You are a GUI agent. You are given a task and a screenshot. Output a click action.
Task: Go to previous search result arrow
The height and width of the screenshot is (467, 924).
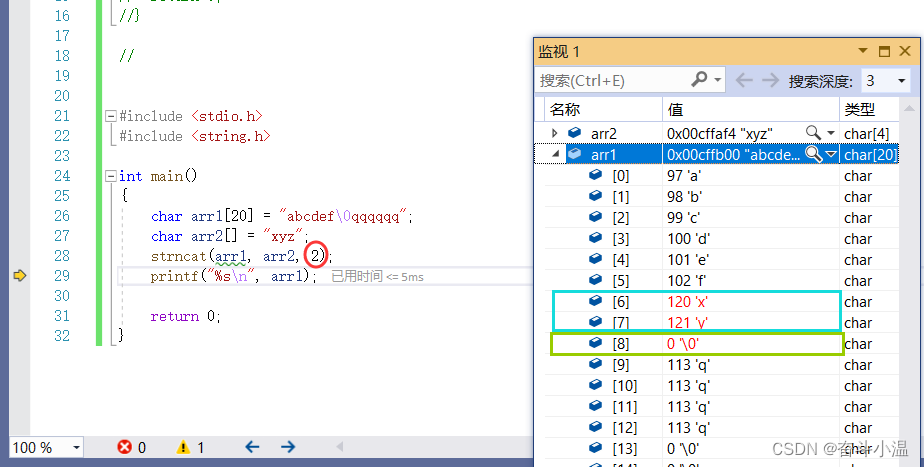[744, 80]
